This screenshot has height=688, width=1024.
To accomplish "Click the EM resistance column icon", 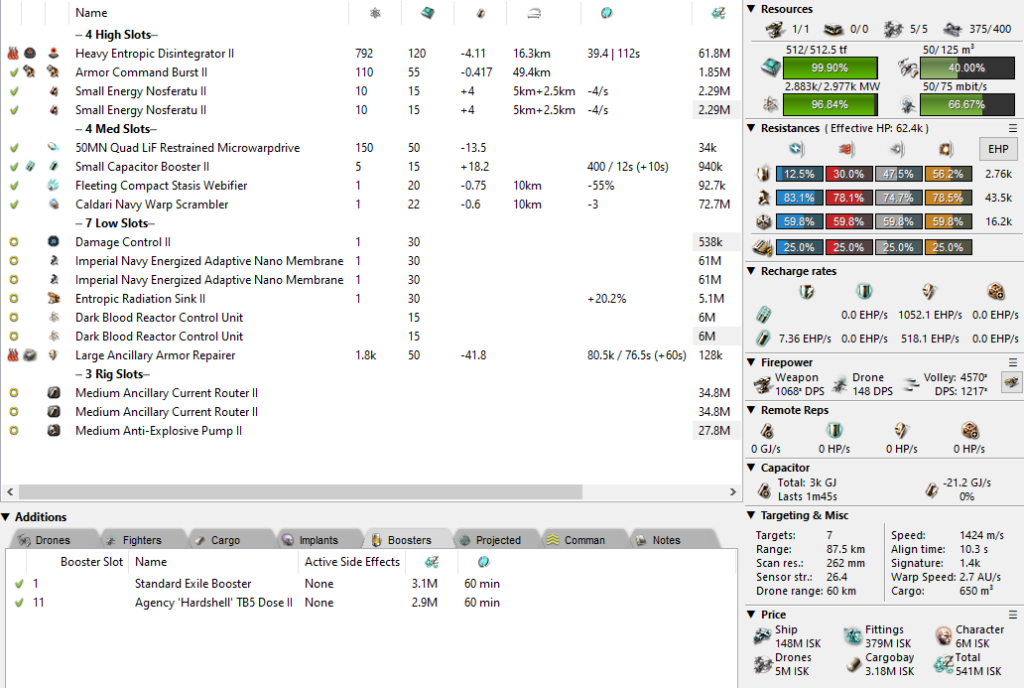I will pyautogui.click(x=797, y=149).
